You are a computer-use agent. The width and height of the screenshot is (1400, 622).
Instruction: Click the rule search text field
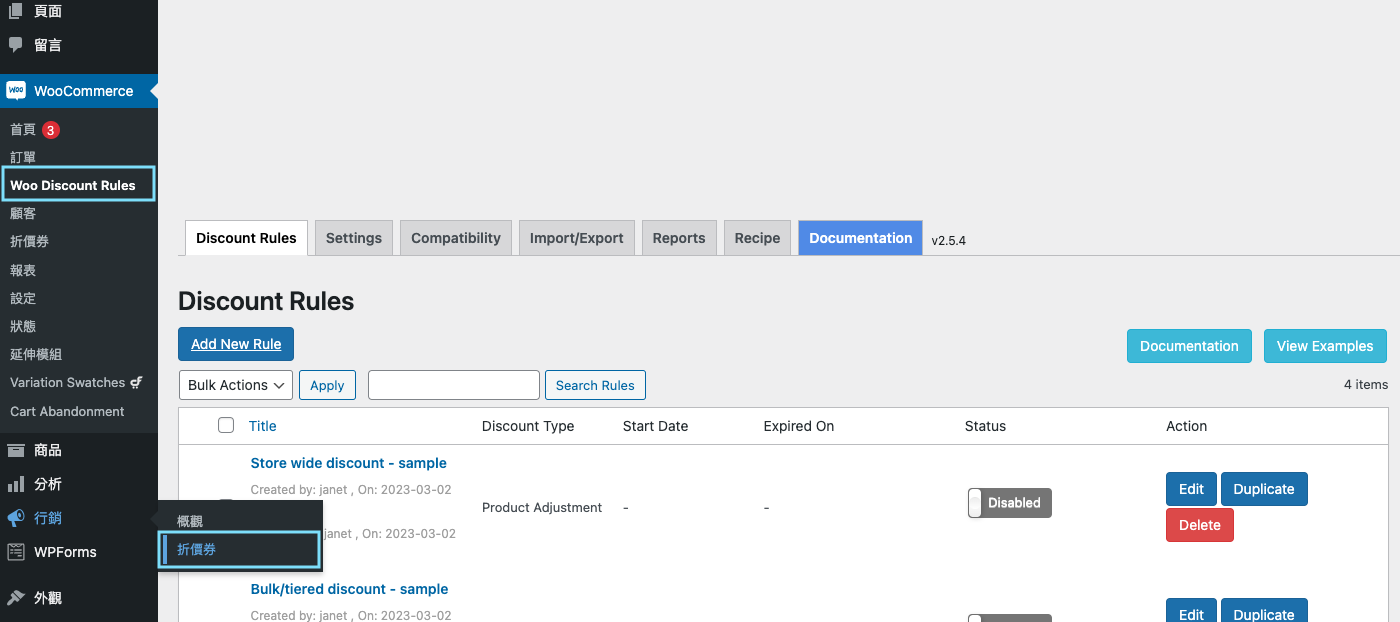click(x=454, y=385)
